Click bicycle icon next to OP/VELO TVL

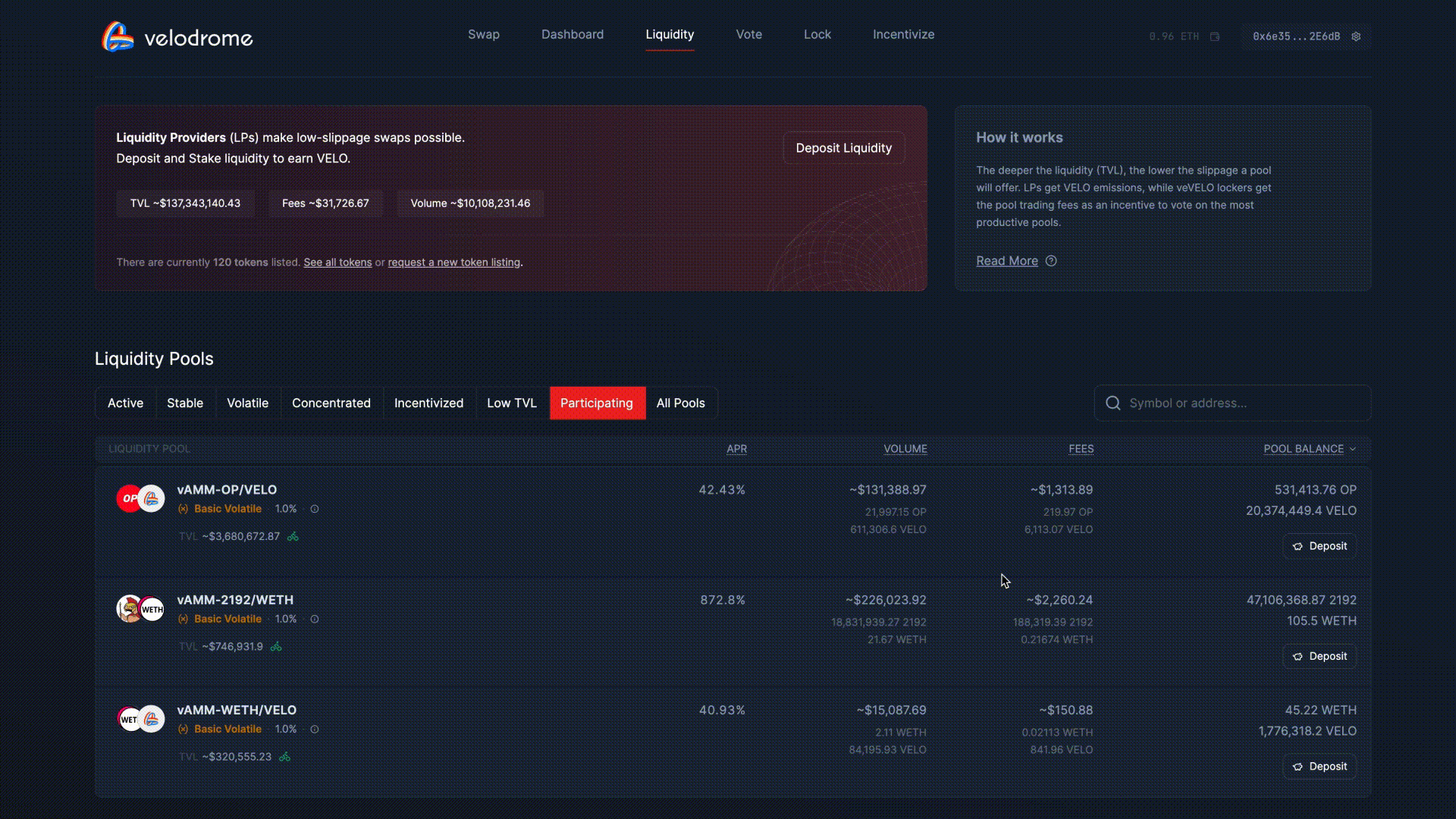point(293,536)
